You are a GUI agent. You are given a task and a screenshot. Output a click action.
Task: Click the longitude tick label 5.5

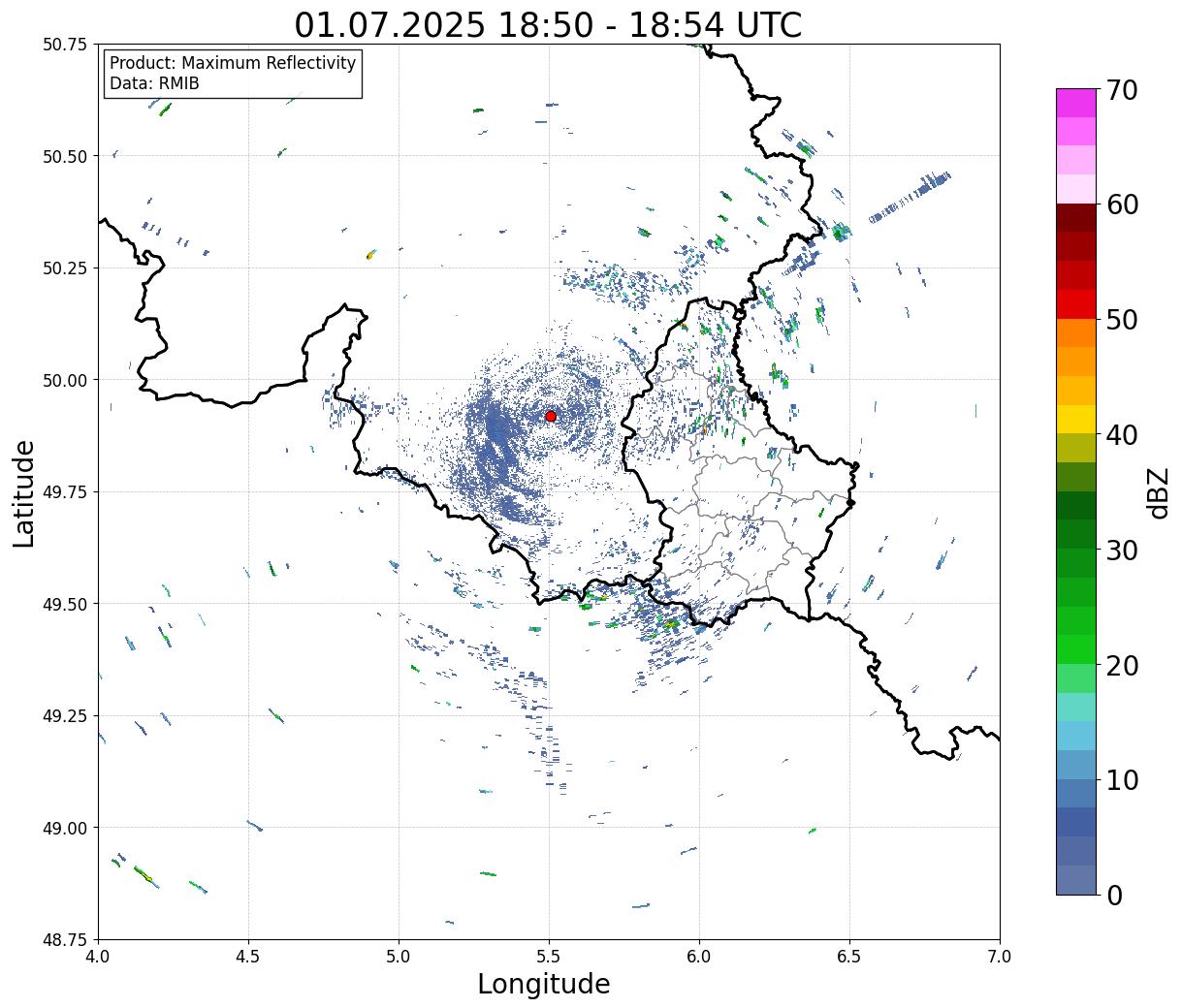click(x=549, y=956)
